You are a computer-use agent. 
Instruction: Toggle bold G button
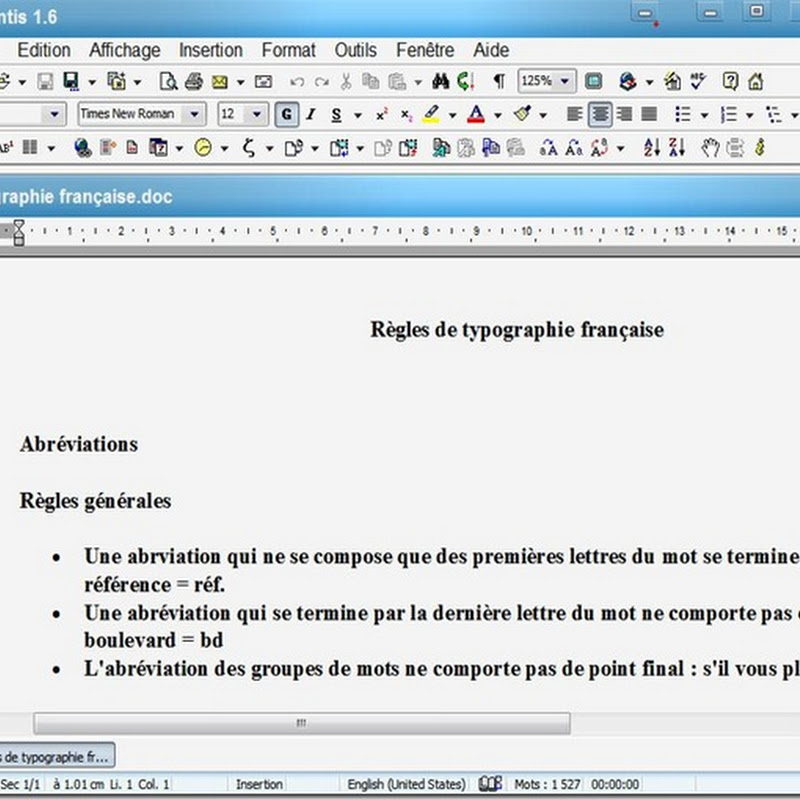tap(287, 114)
